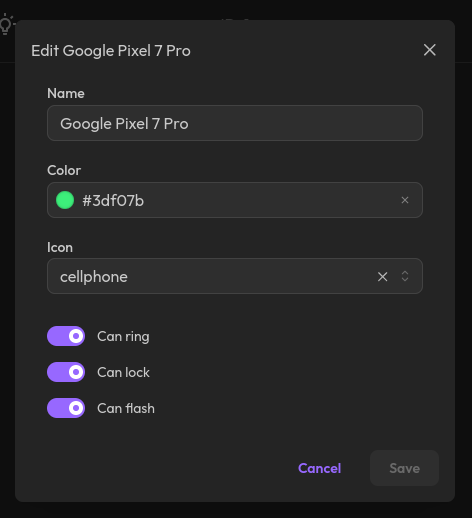The image size is (472, 518).
Task: Click the Name field label
Action: coord(66,93)
